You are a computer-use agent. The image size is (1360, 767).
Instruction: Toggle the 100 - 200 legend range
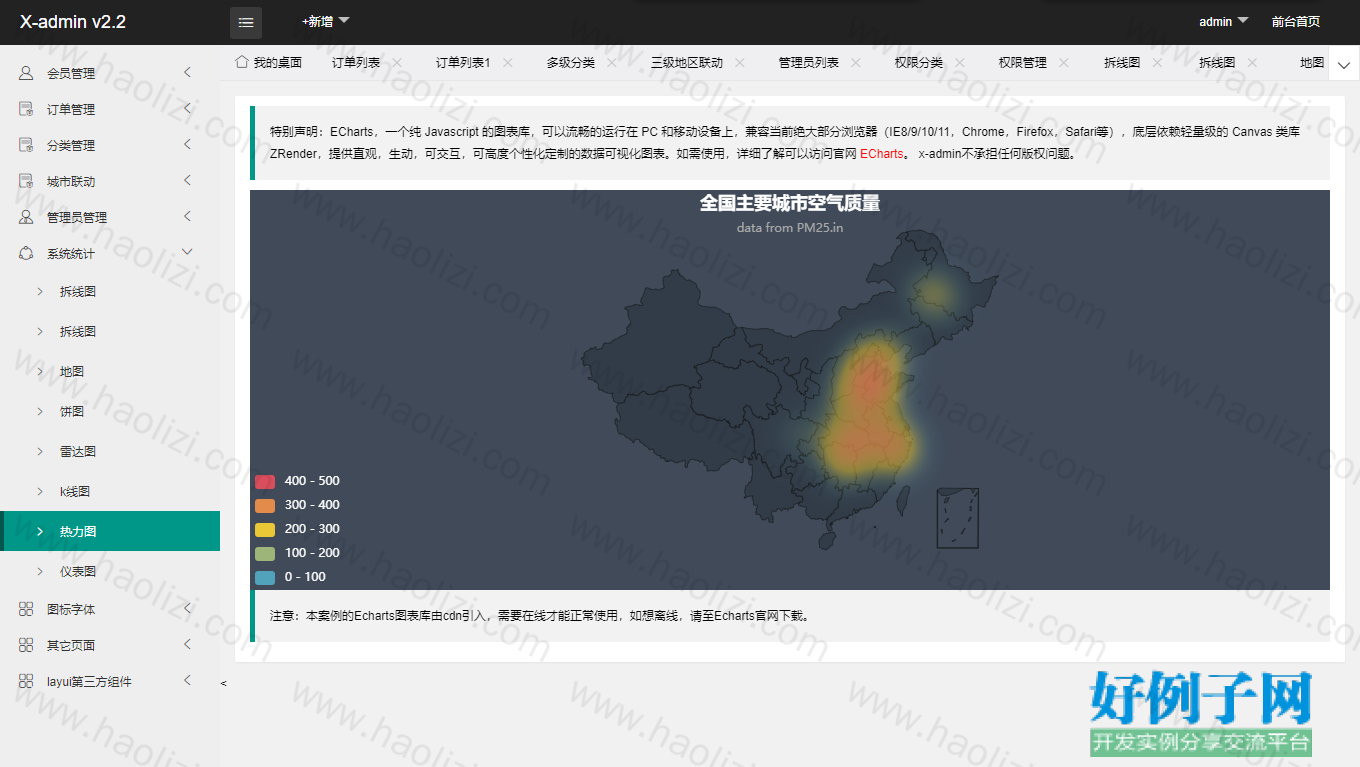pos(265,553)
